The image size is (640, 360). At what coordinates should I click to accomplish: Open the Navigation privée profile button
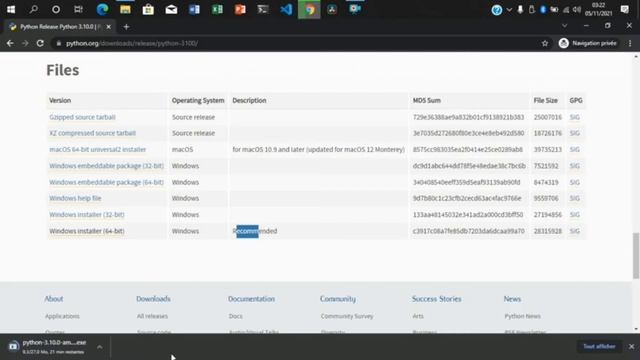pyautogui.click(x=588, y=43)
